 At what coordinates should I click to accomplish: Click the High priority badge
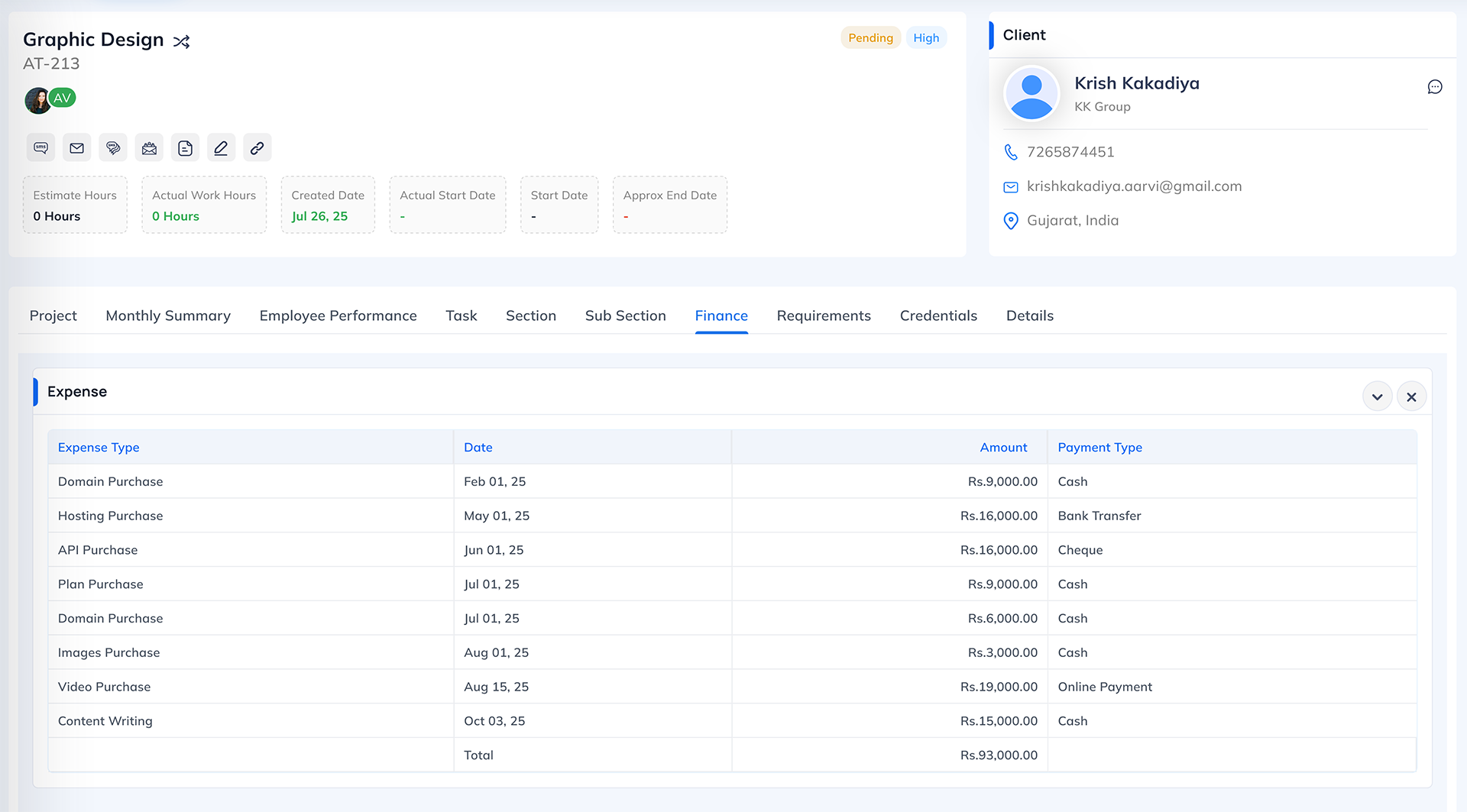point(926,38)
